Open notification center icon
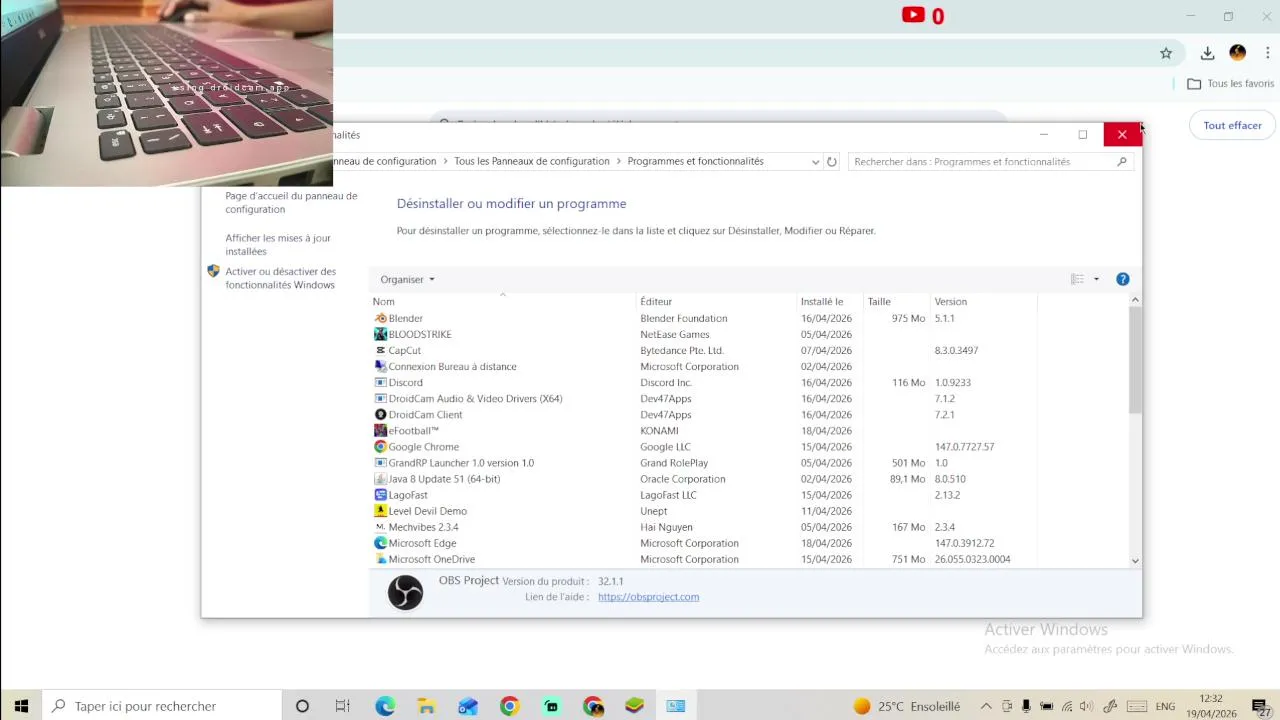 point(1260,706)
